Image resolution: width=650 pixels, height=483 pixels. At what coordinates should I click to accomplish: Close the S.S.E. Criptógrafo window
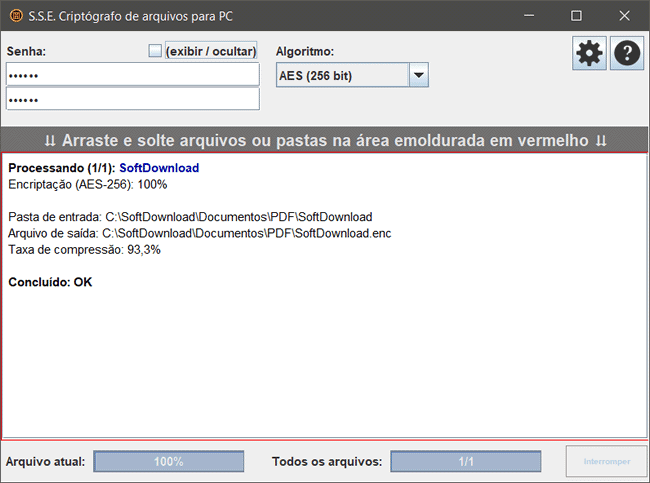click(623, 15)
